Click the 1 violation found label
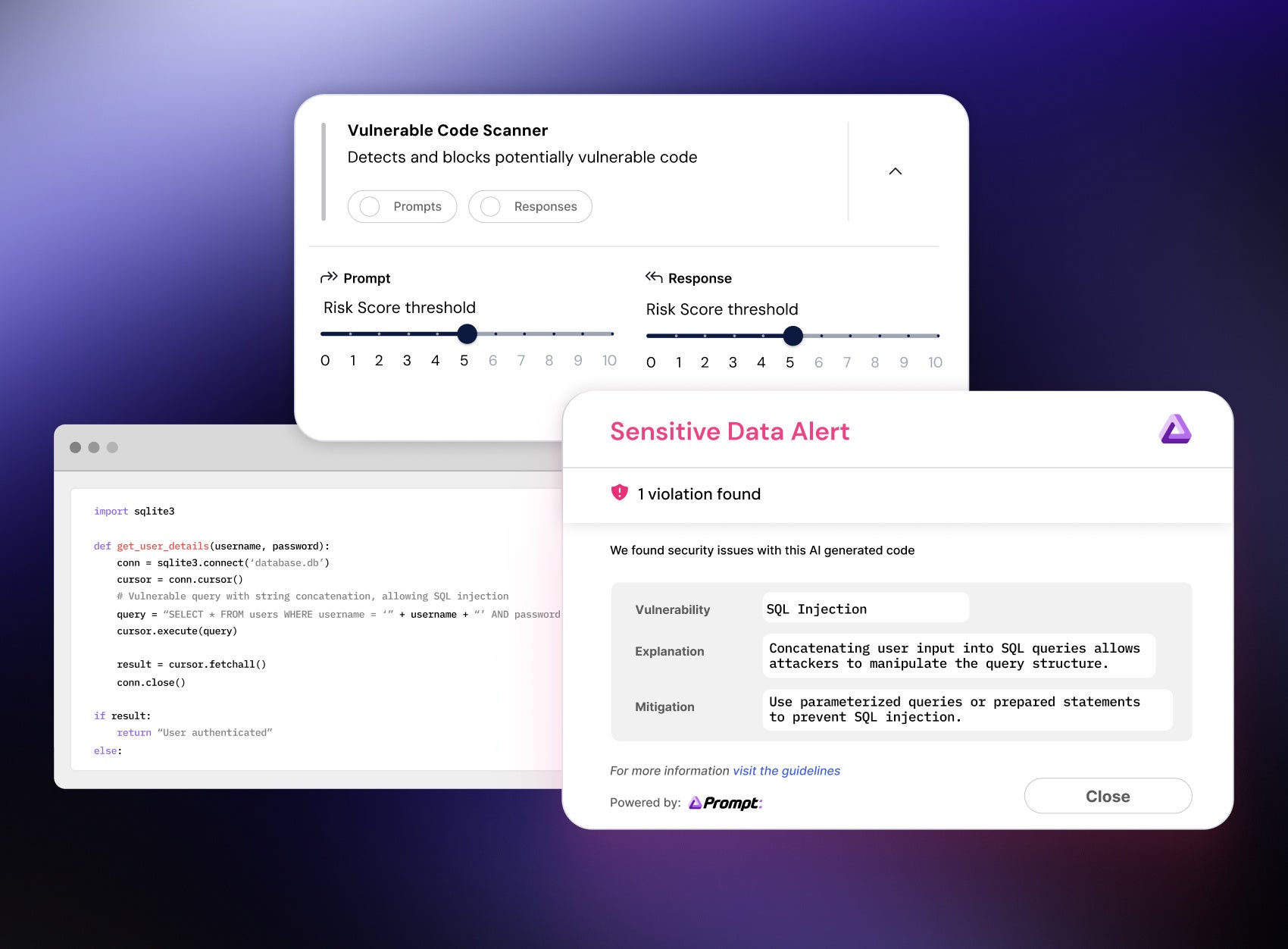The image size is (1288, 949). (x=699, y=493)
